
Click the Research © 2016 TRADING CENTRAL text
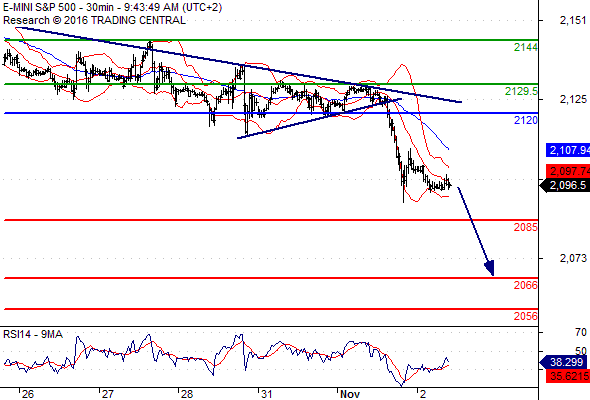point(94,20)
